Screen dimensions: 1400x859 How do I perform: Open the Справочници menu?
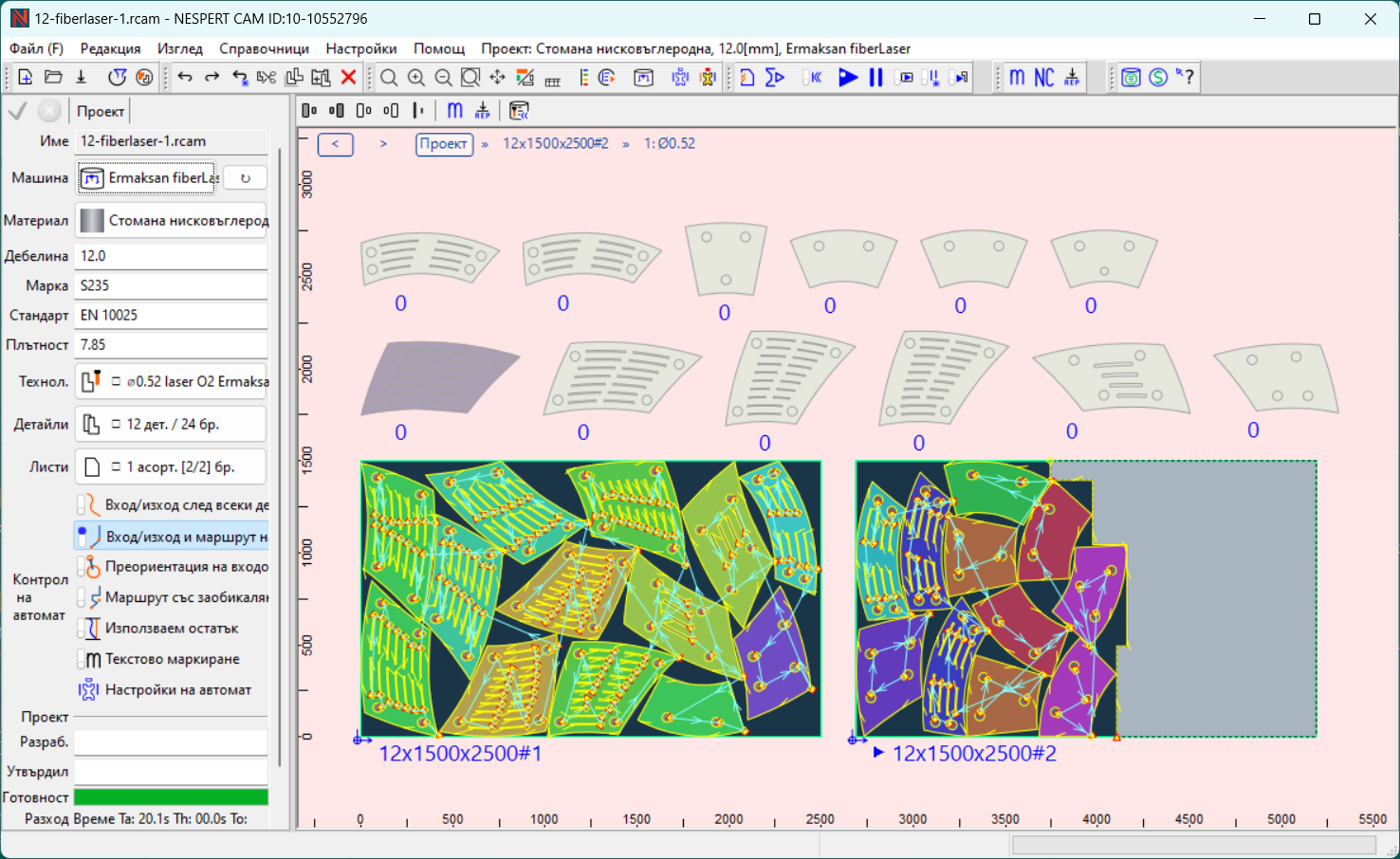[264, 48]
